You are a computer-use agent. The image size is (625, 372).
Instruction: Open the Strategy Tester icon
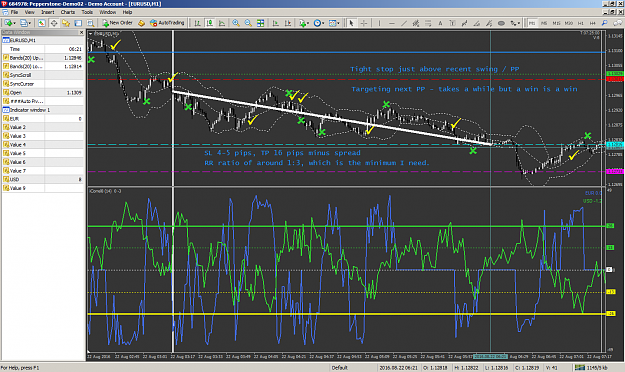pos(90,23)
